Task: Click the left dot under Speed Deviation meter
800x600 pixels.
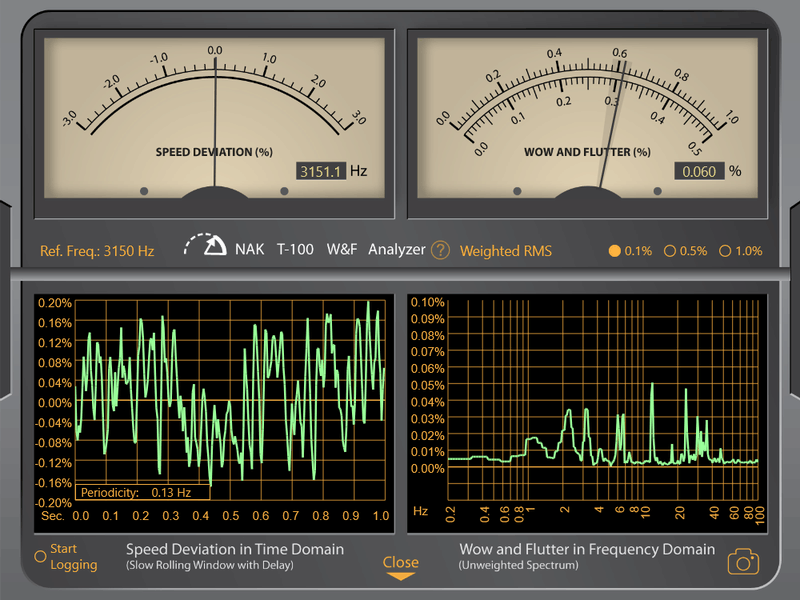Action: [144, 190]
